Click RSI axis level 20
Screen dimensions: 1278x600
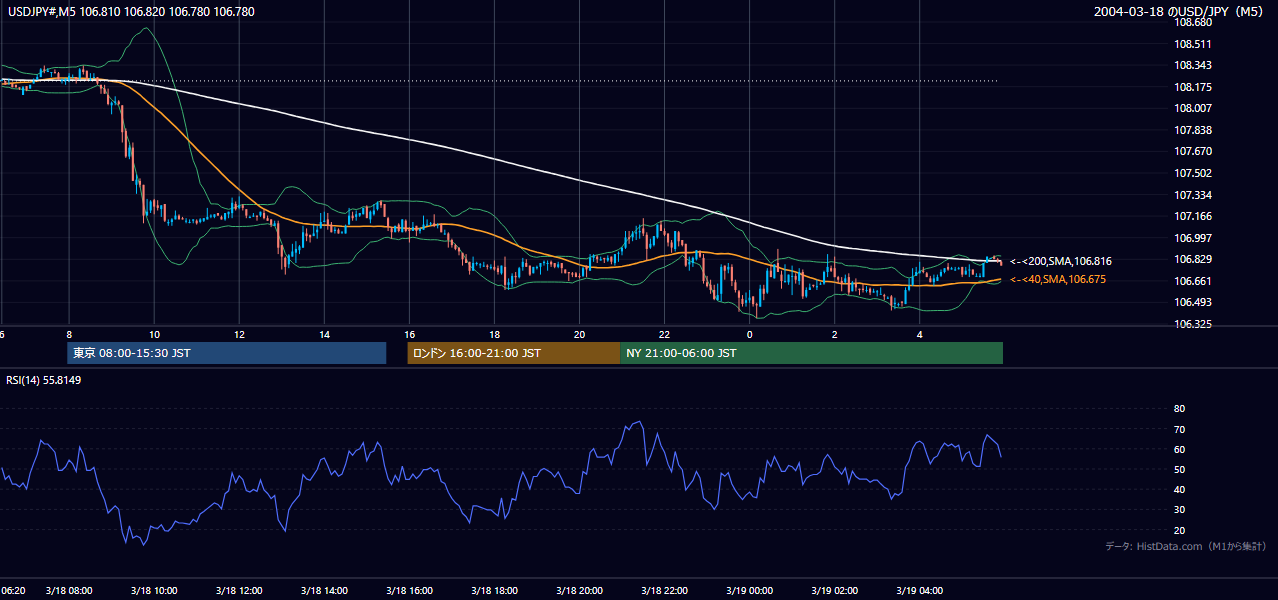(x=1179, y=530)
